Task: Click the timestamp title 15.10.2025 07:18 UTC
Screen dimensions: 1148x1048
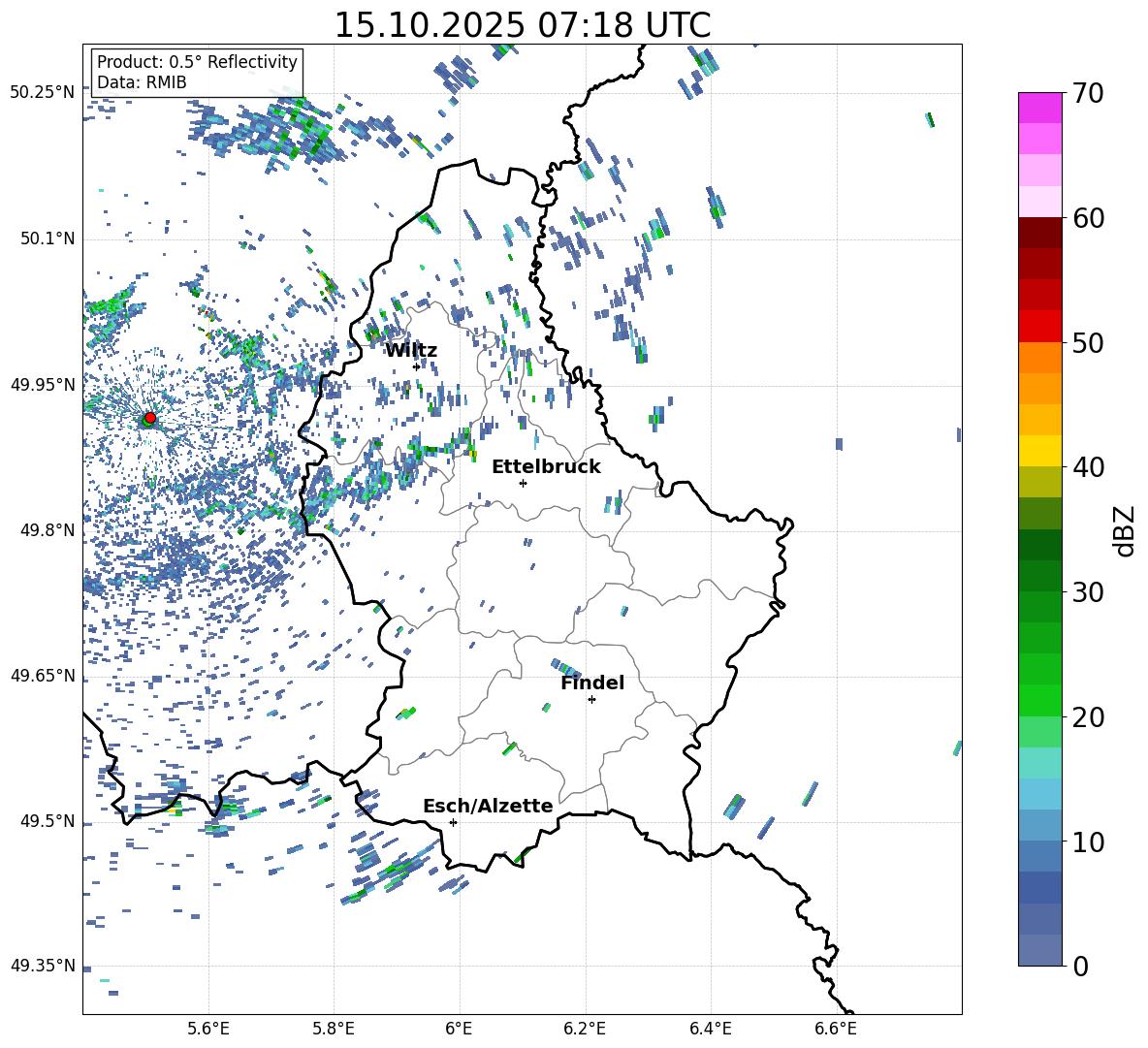Action: click(x=522, y=25)
